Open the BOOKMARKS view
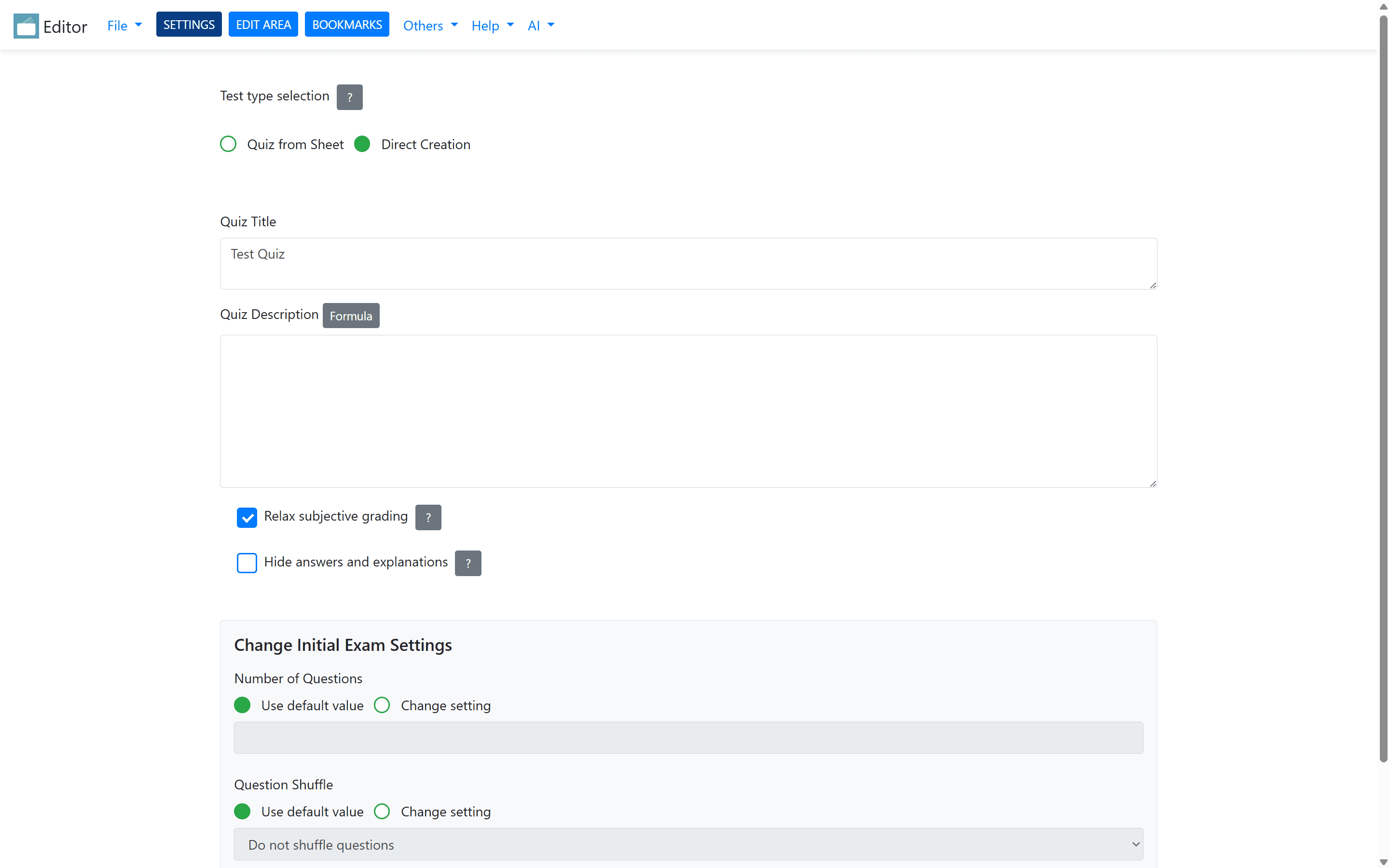This screenshot has width=1389, height=868. [347, 25]
